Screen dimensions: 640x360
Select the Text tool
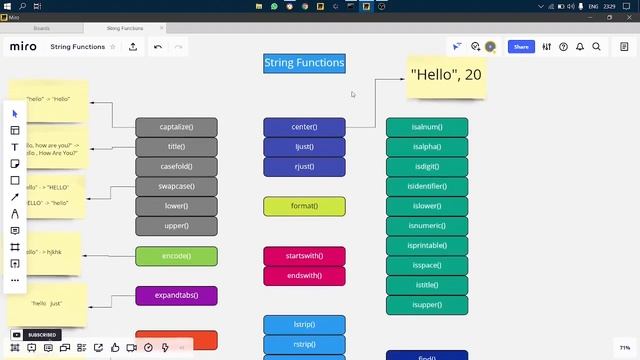(15, 147)
